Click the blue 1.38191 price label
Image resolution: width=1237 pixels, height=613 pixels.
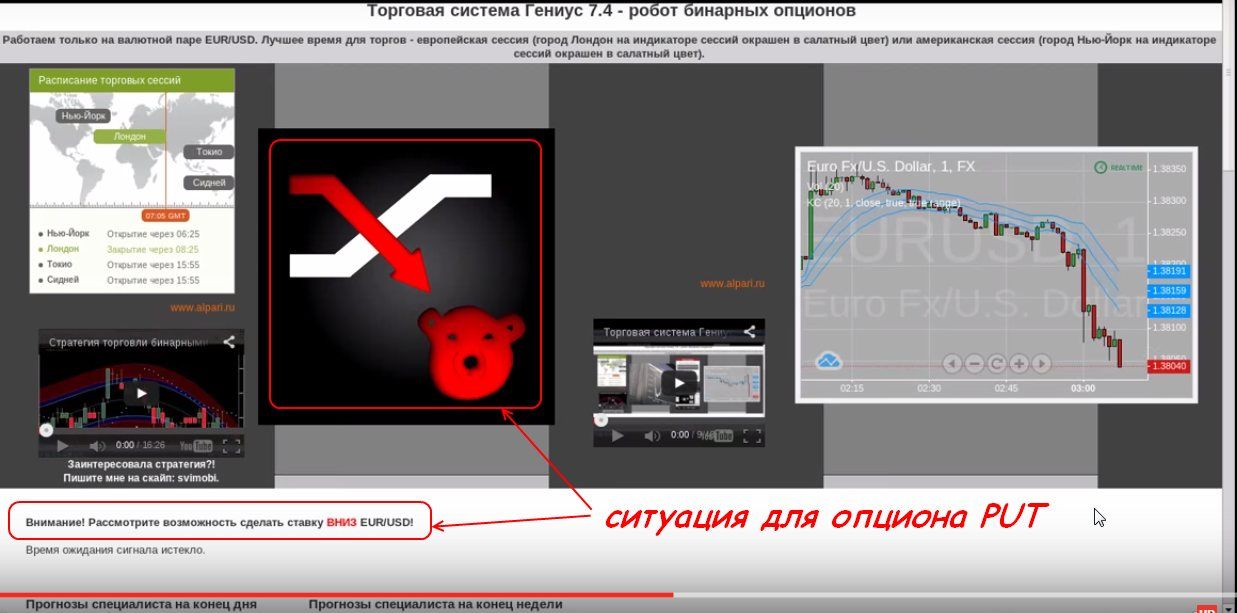pos(1167,271)
